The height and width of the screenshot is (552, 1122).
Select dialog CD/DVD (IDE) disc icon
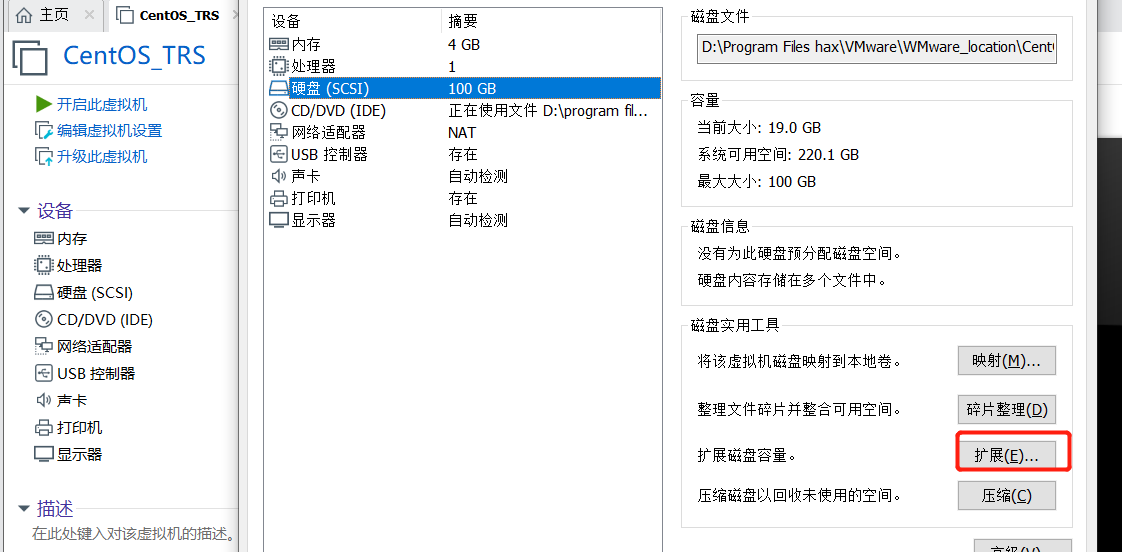click(x=278, y=110)
